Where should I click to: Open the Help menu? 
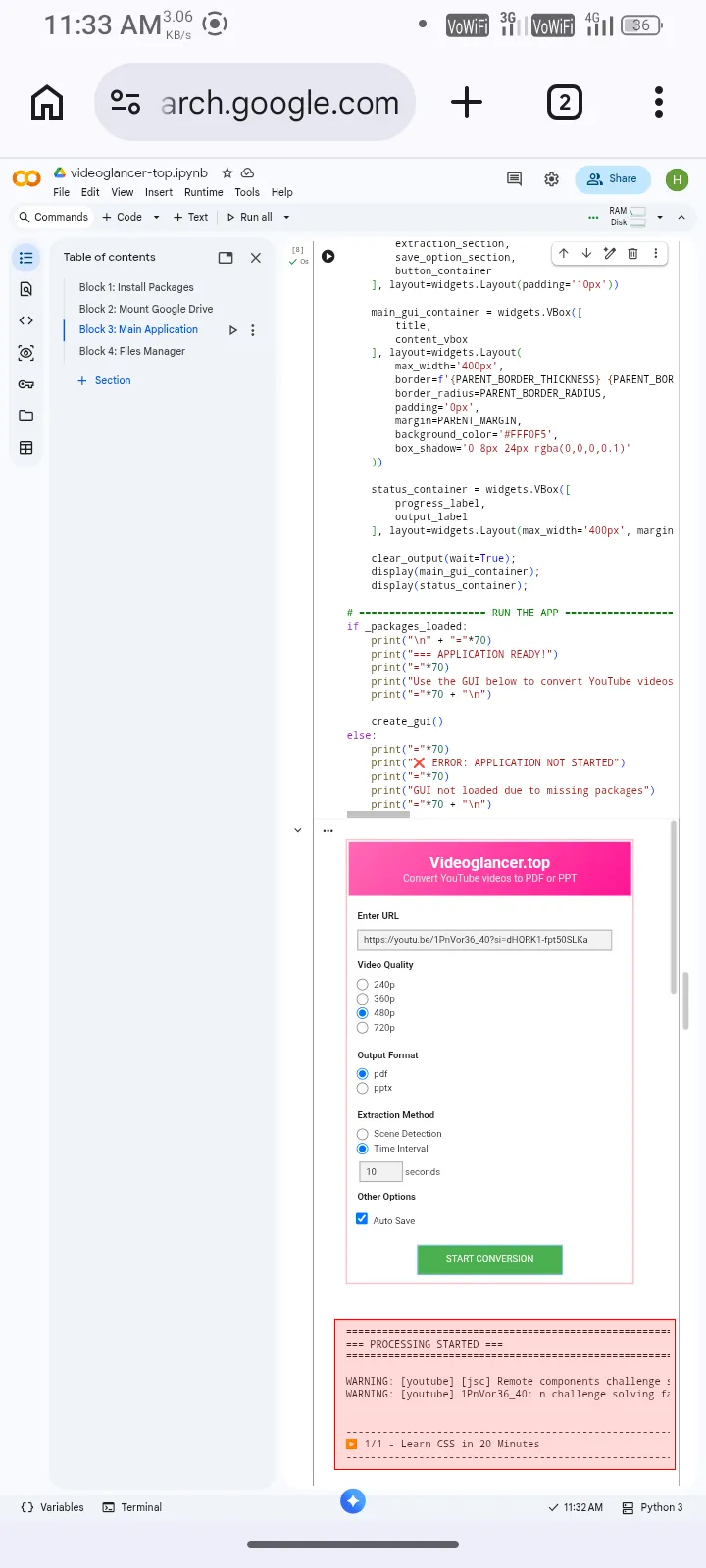tap(282, 192)
